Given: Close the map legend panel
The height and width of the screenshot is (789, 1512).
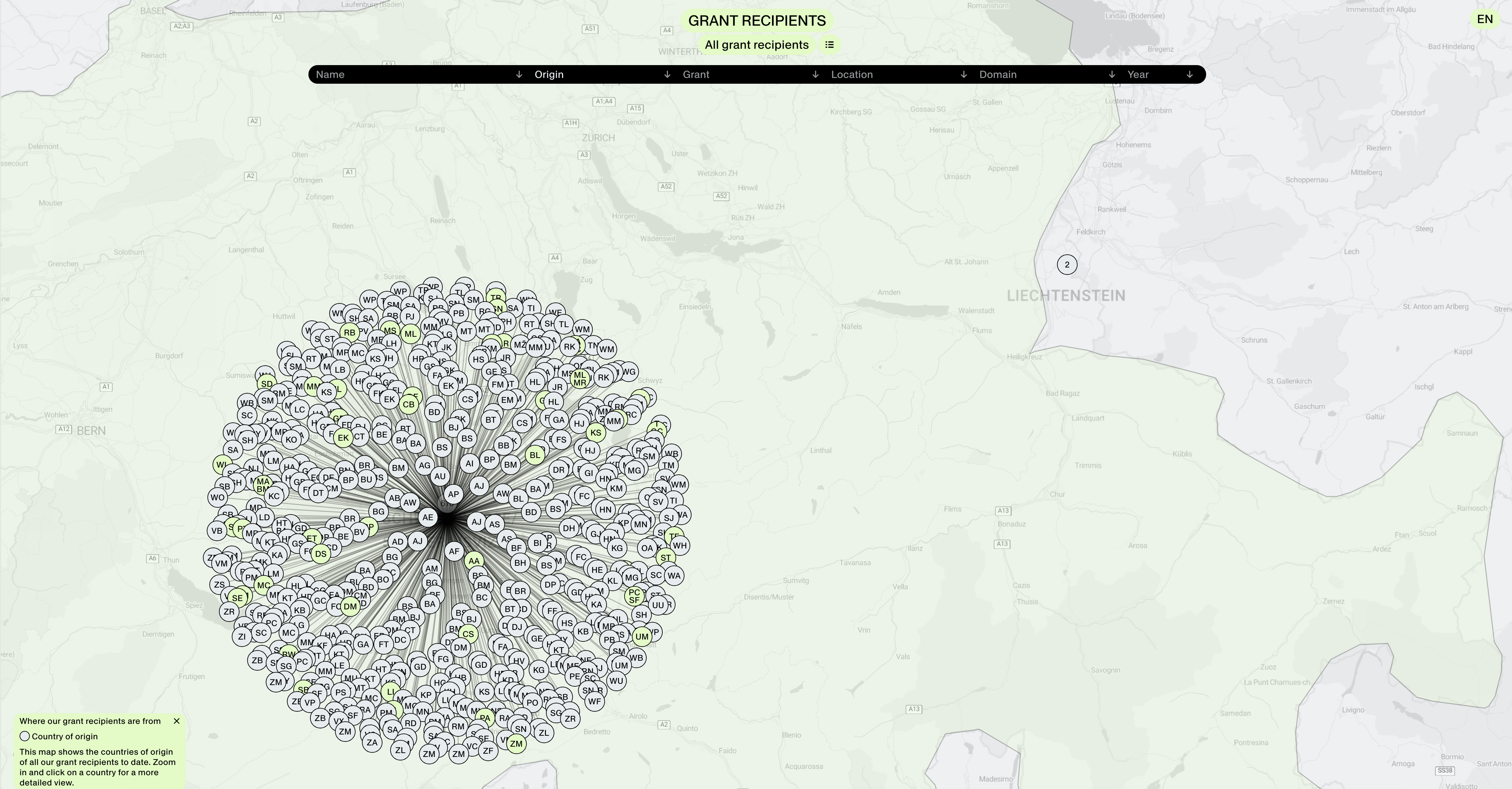Looking at the screenshot, I should [x=177, y=721].
